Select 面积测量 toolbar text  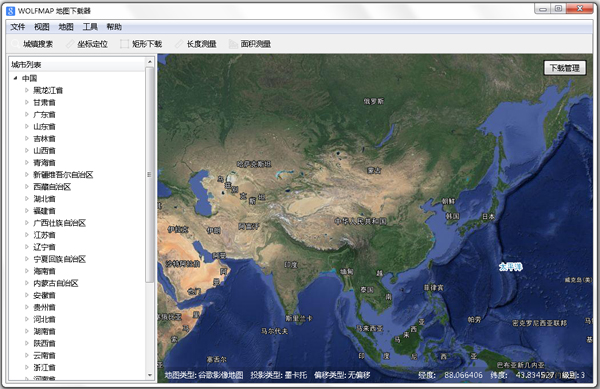click(x=256, y=44)
